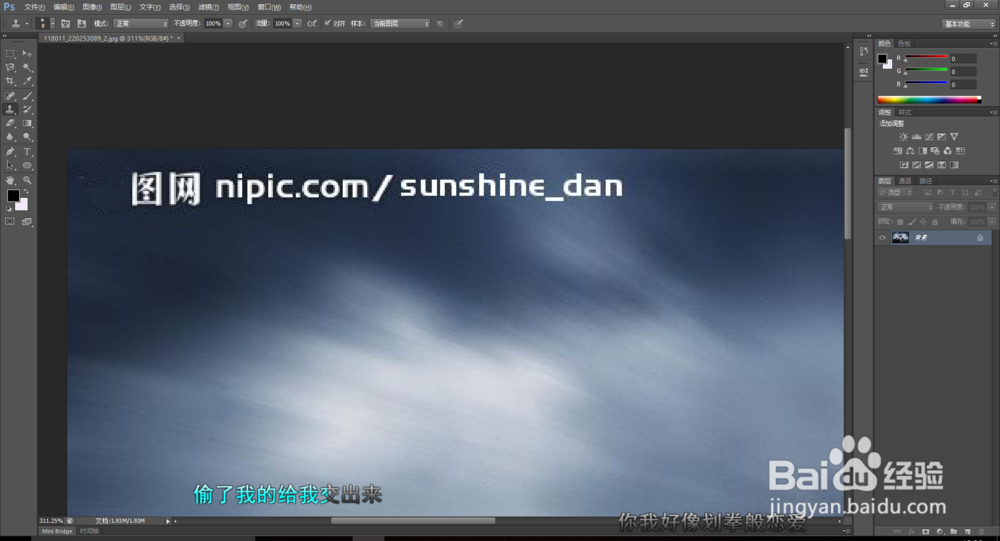Select the Path Selection tool

click(10, 166)
